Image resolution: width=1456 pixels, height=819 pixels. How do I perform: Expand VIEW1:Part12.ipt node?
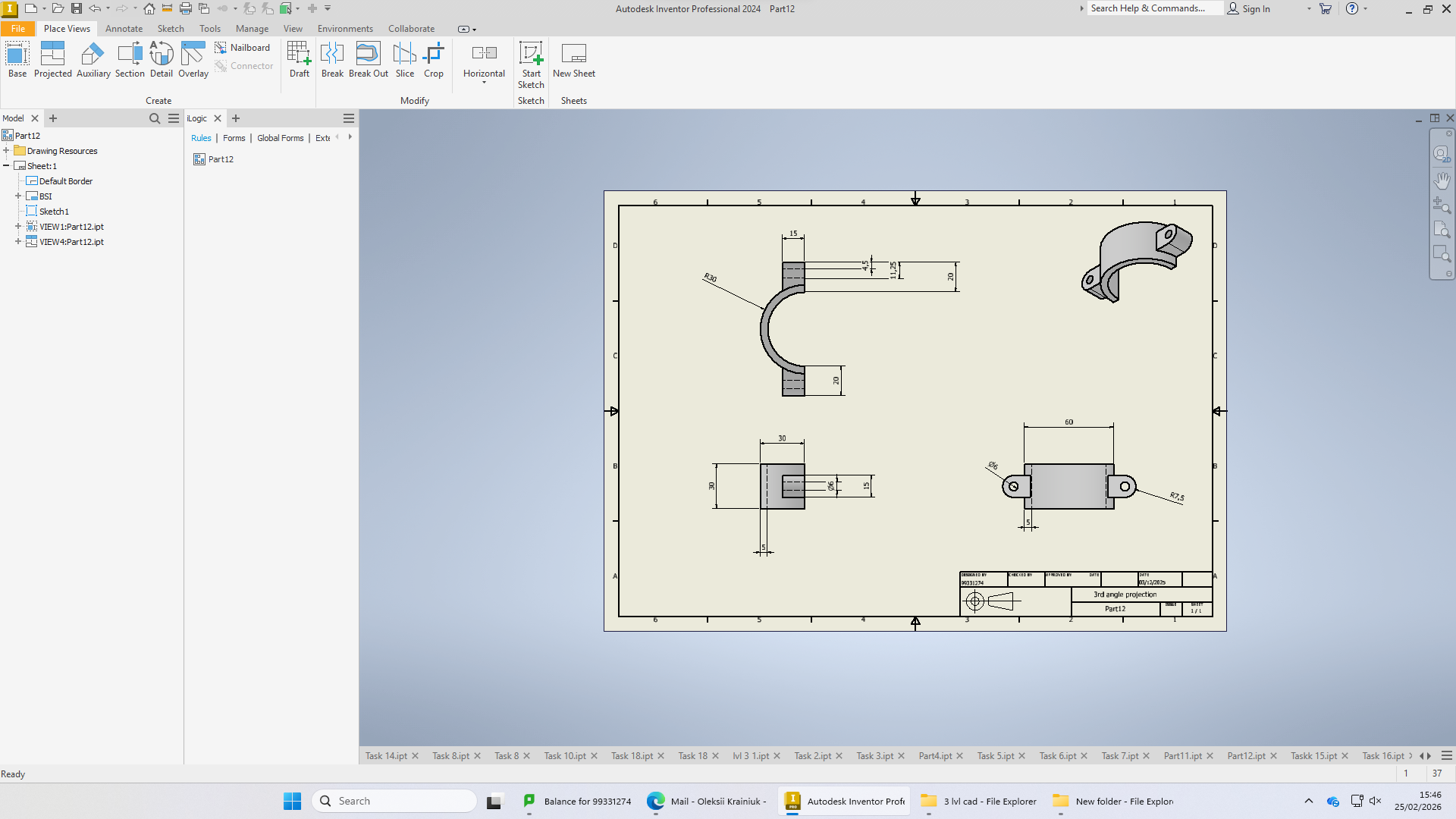[18, 227]
